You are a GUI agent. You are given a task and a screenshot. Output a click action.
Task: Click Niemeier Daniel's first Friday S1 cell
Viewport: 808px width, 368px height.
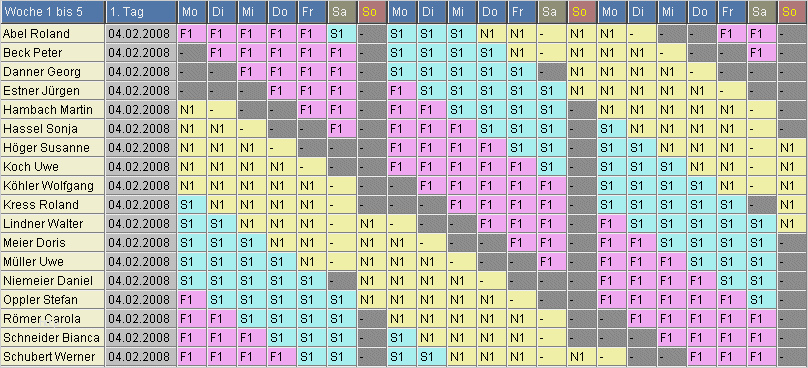[x=312, y=281]
